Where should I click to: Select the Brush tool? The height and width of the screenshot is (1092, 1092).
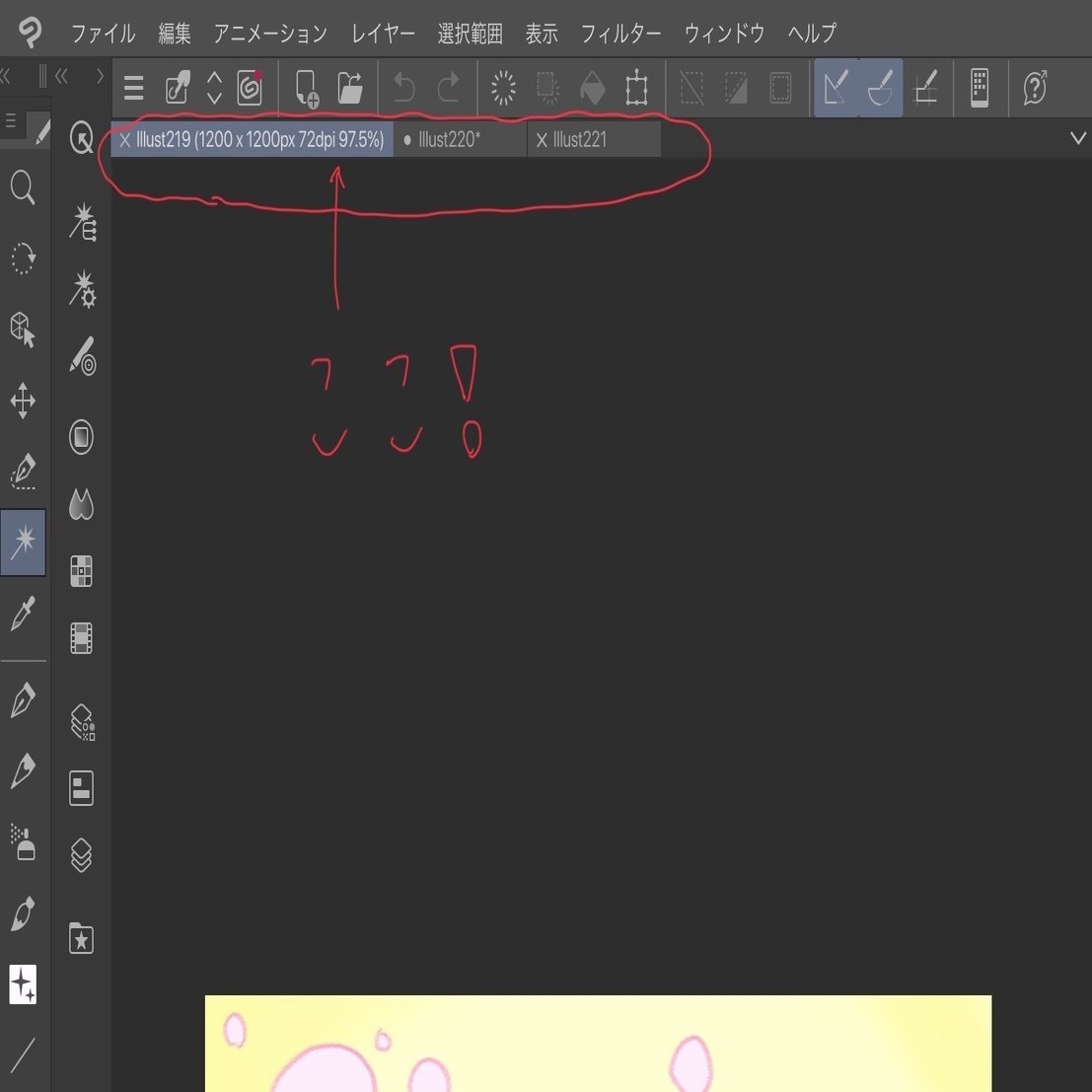click(23, 913)
